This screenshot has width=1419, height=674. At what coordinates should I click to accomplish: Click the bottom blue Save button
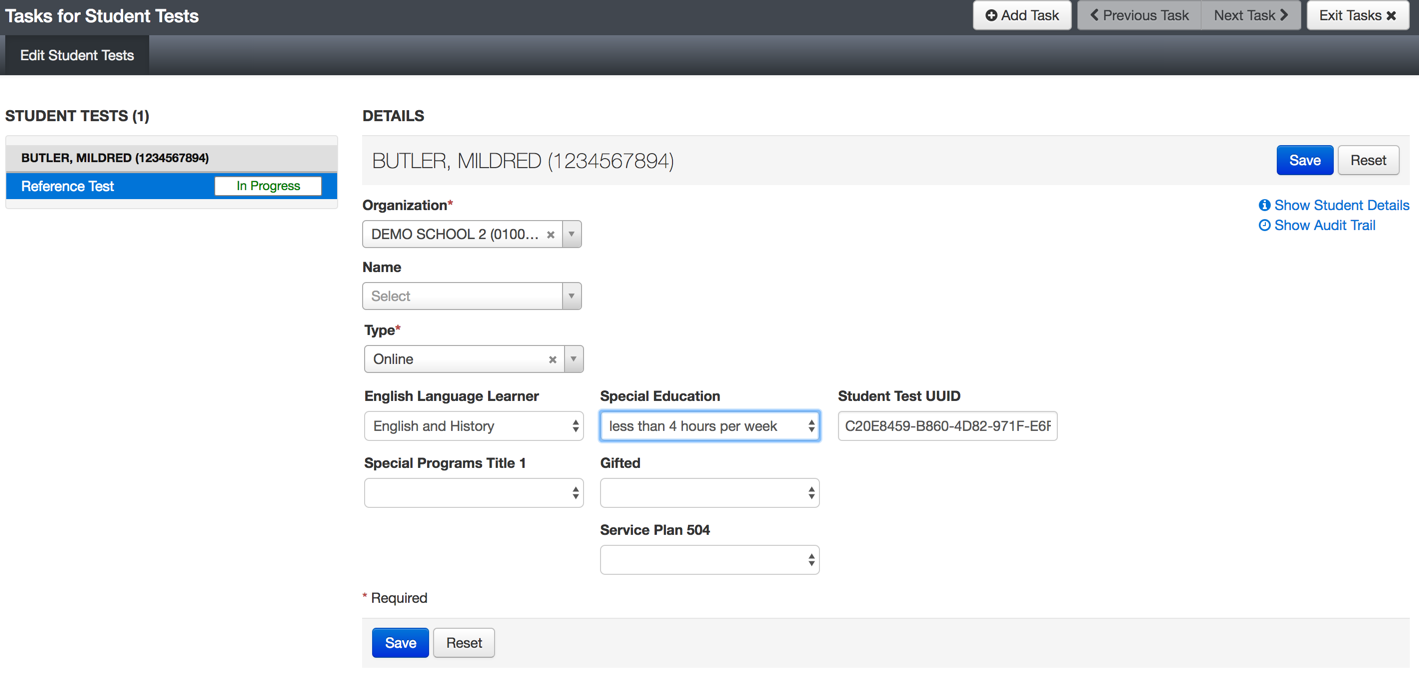[x=400, y=643]
